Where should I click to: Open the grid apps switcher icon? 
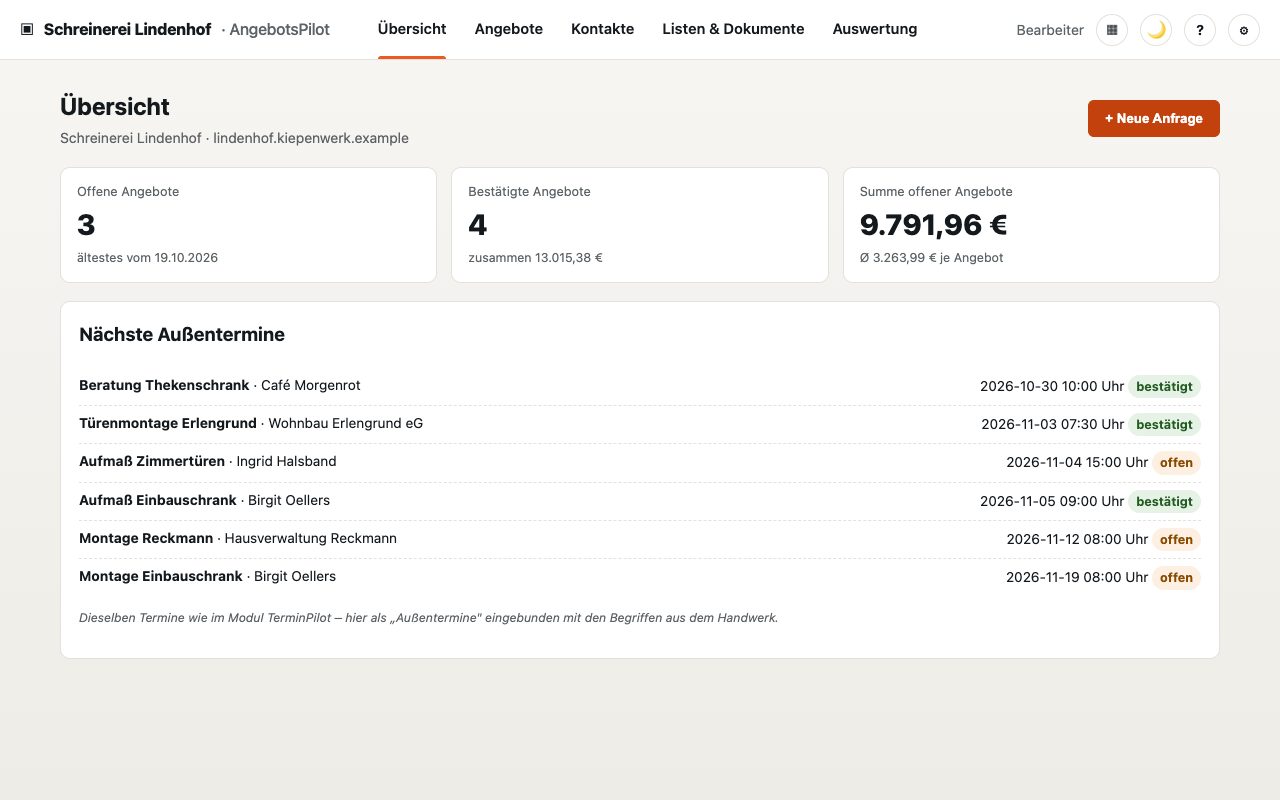coord(1112,30)
